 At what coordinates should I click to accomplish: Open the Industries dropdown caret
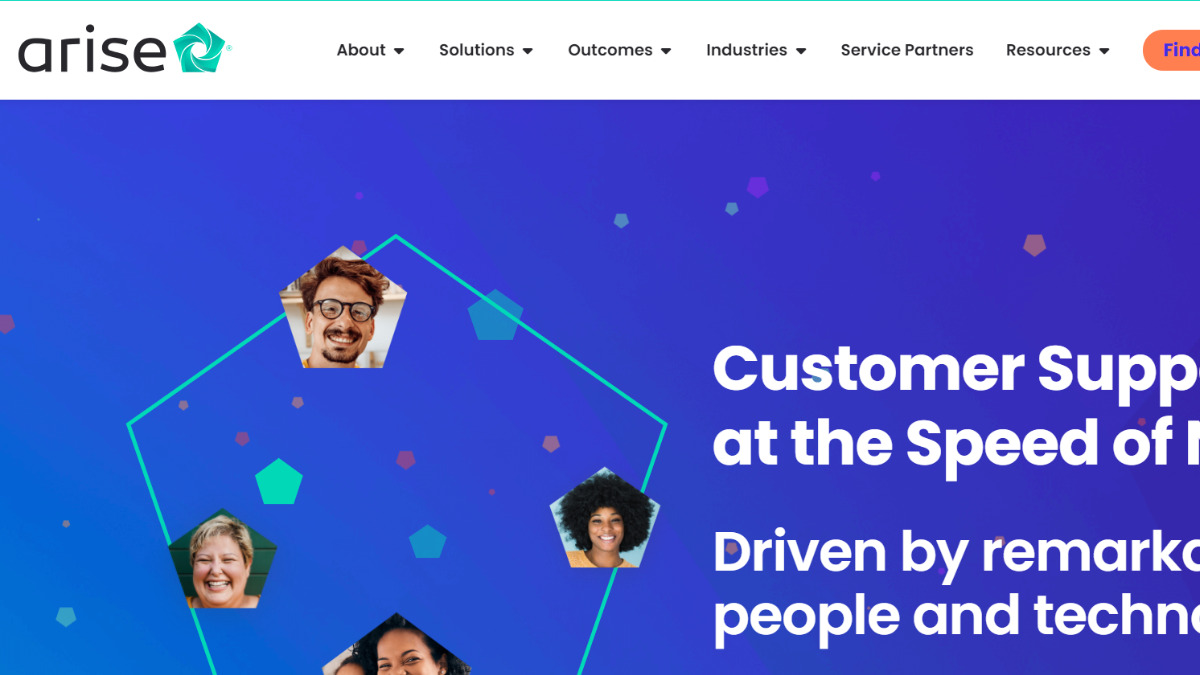(x=801, y=51)
